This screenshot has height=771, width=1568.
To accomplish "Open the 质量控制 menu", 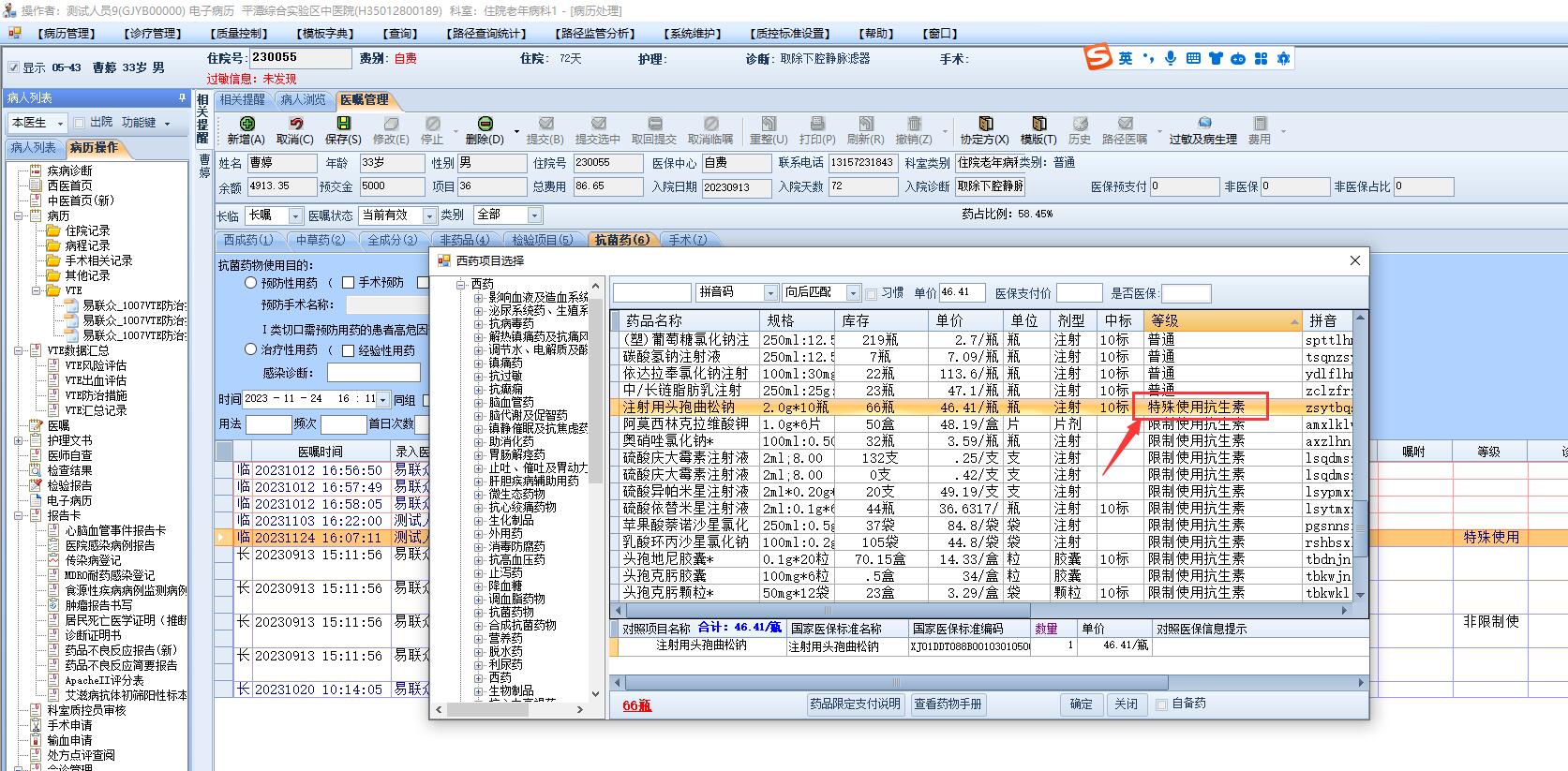I will coord(240,34).
